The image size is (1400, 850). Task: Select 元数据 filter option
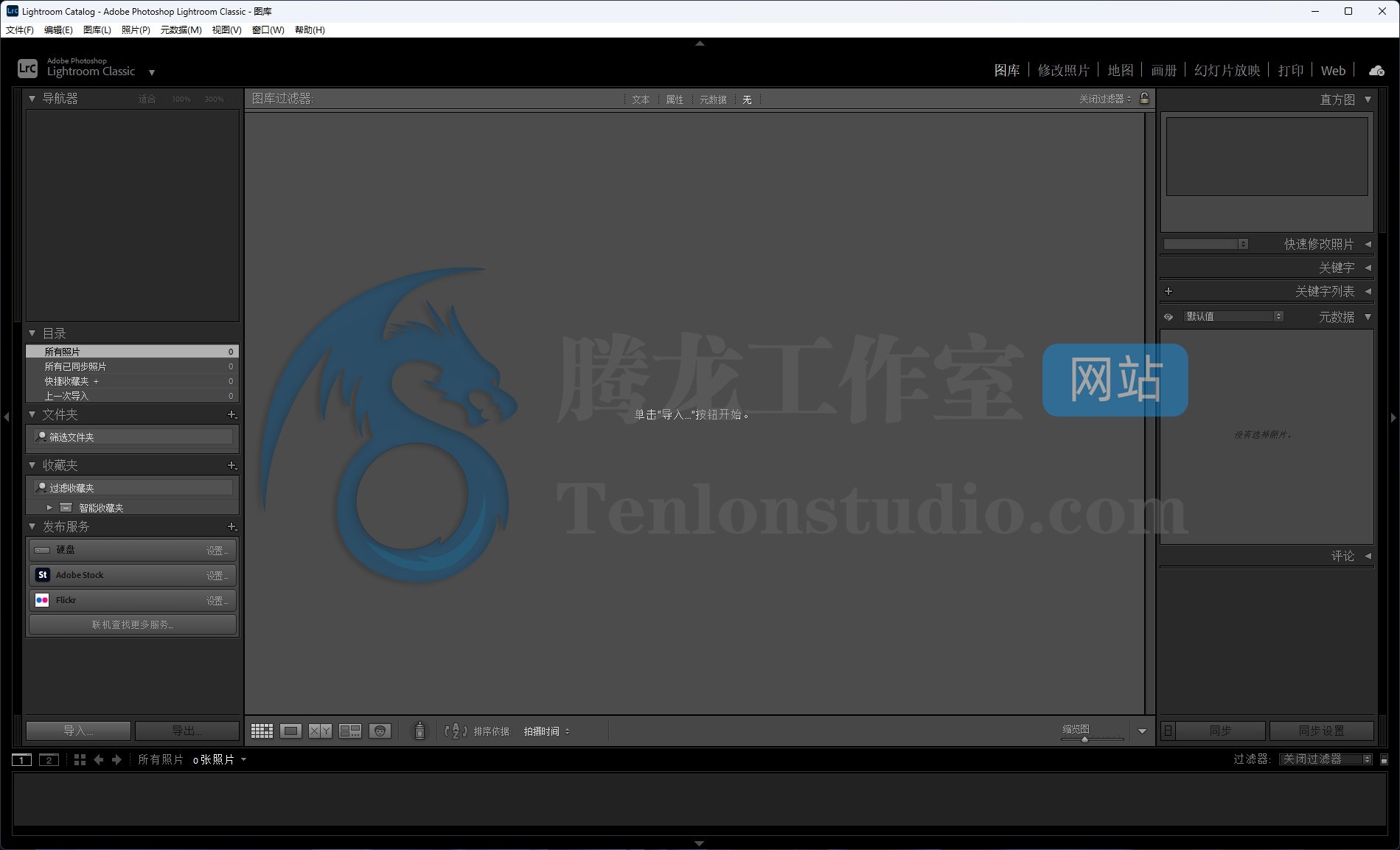713,100
